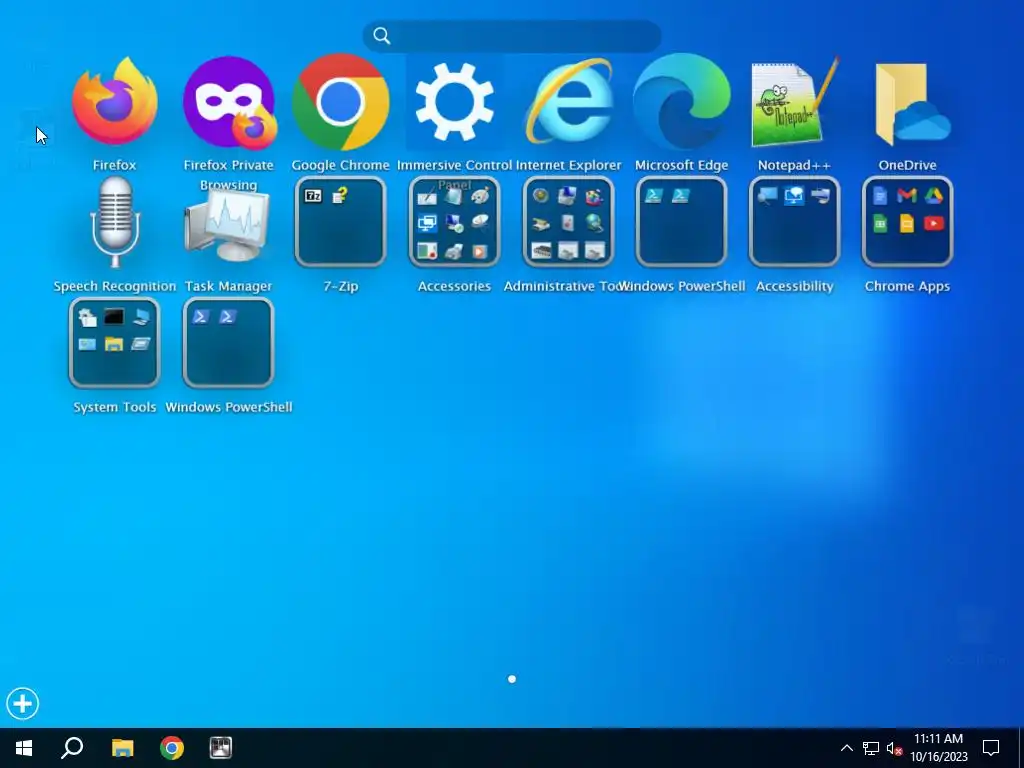Launch Internet Explorer
The height and width of the screenshot is (768, 1024).
click(x=568, y=101)
